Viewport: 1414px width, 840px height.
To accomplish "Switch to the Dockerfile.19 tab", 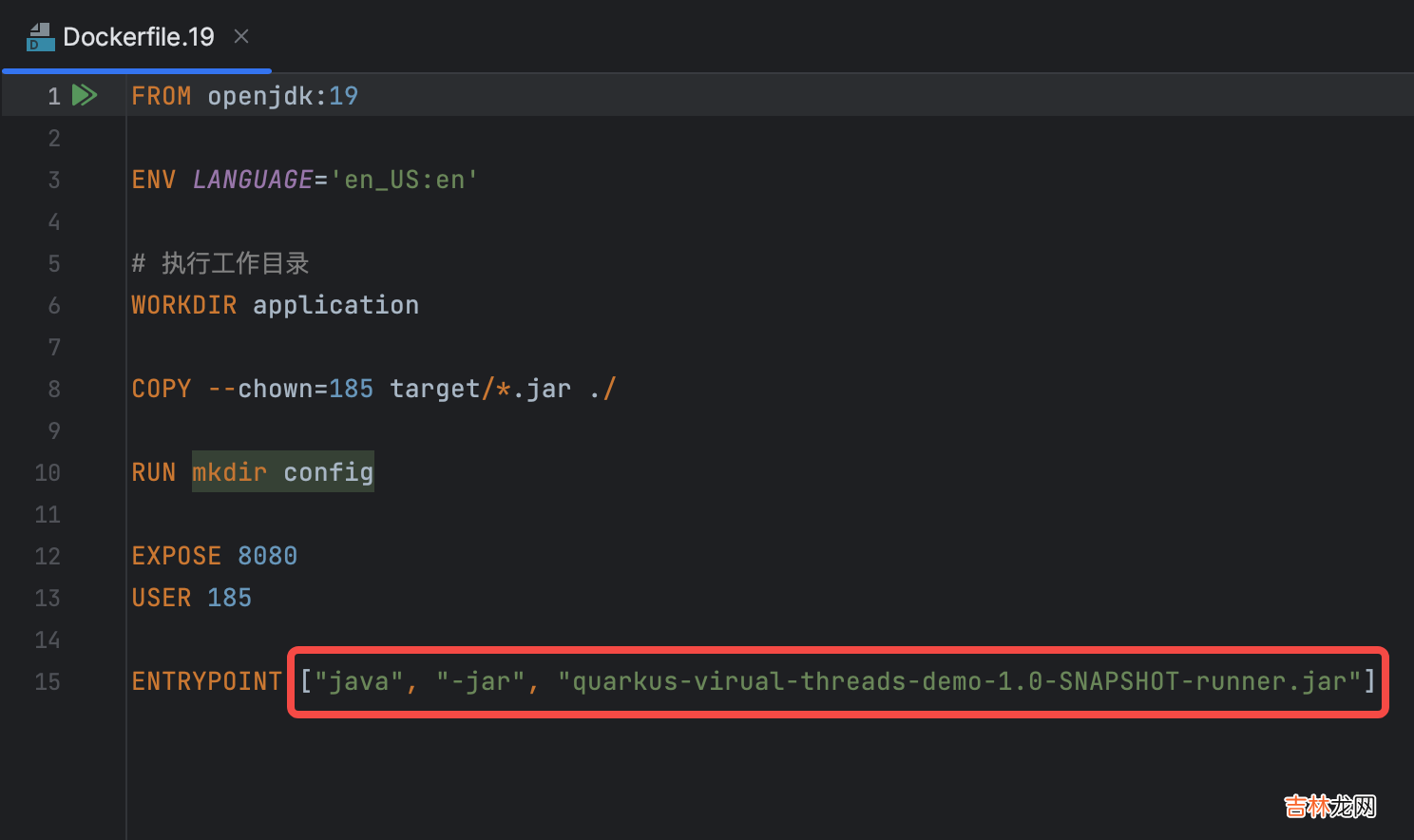I will tap(139, 37).
